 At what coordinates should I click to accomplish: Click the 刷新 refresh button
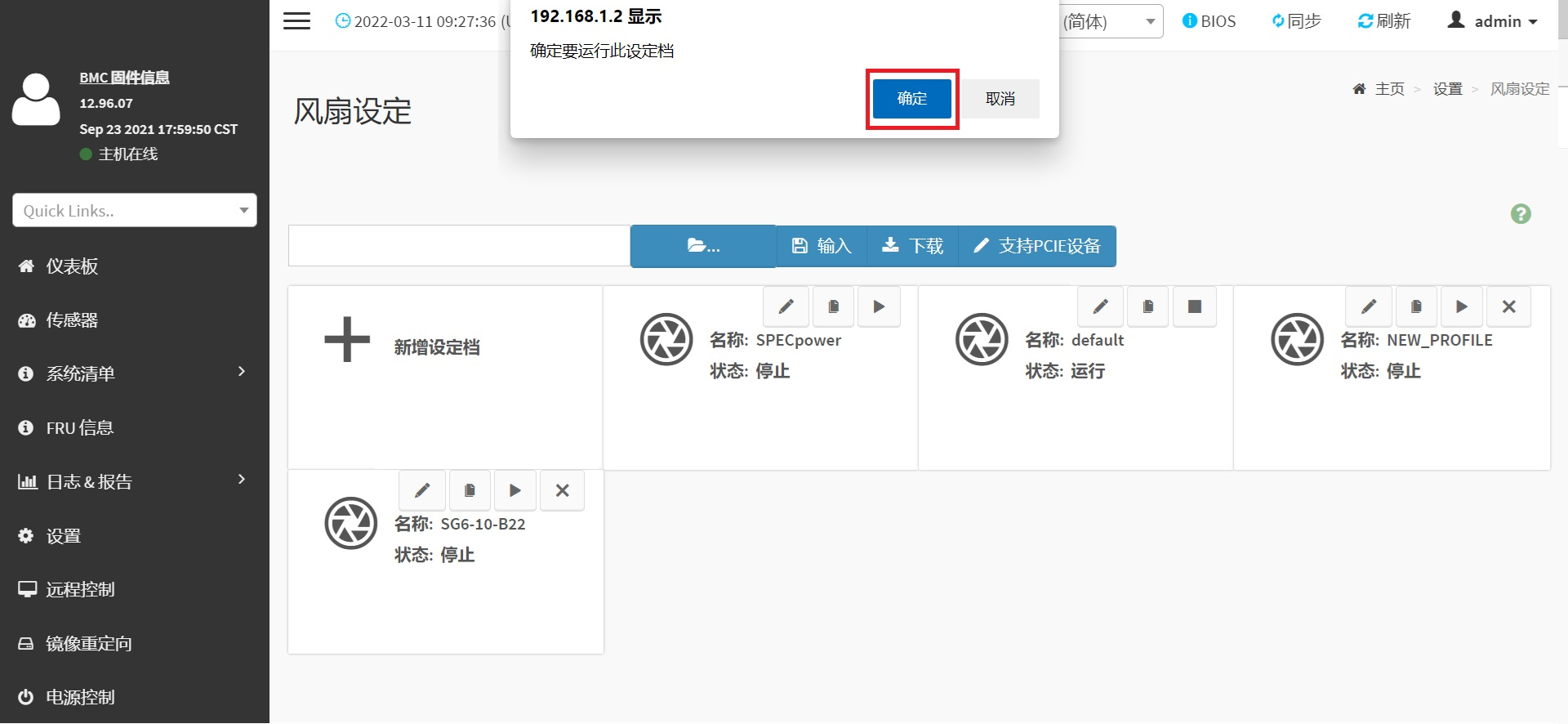pyautogui.click(x=1383, y=21)
